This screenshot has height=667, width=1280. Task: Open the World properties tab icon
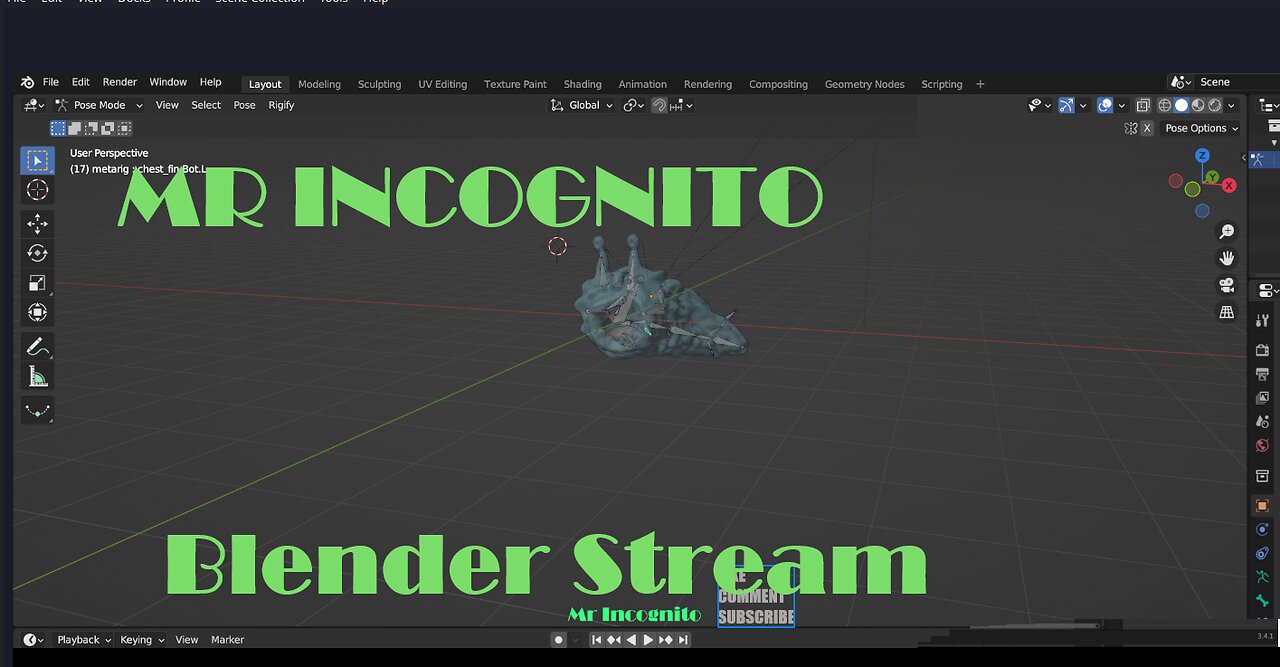point(1262,446)
